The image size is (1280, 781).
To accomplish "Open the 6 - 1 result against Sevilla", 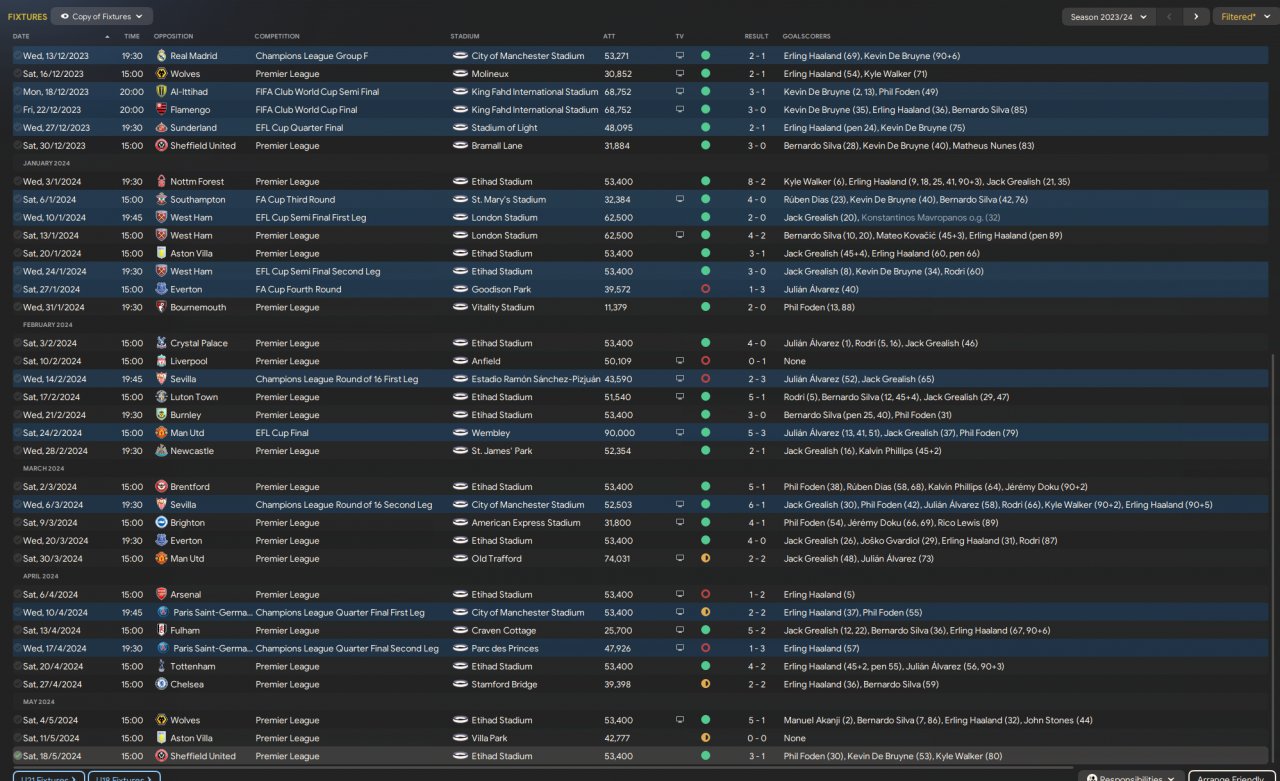I will coord(757,505).
